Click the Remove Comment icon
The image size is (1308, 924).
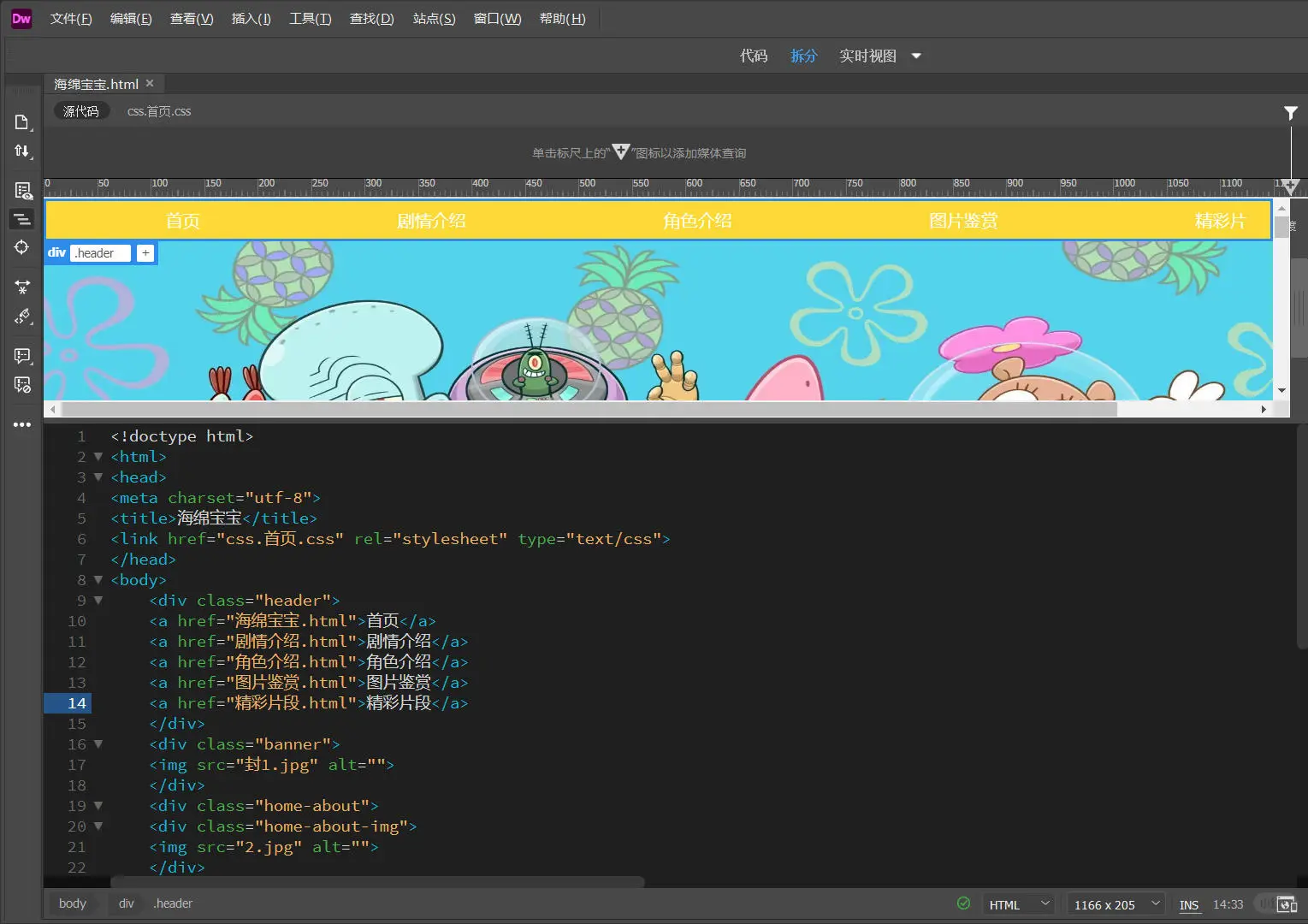click(x=22, y=385)
